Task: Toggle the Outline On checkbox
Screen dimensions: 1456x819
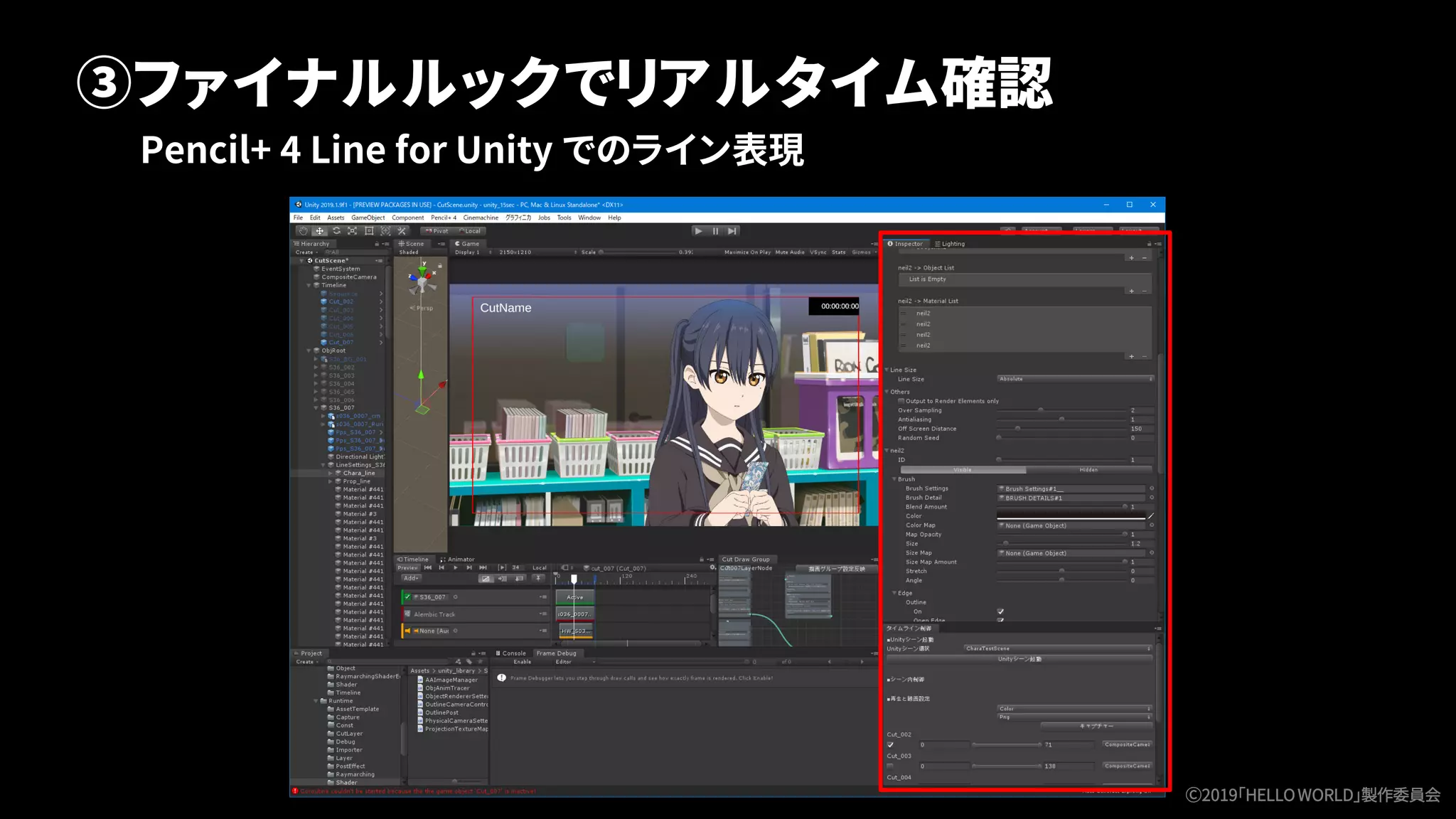Action: pyautogui.click(x=1000, y=611)
